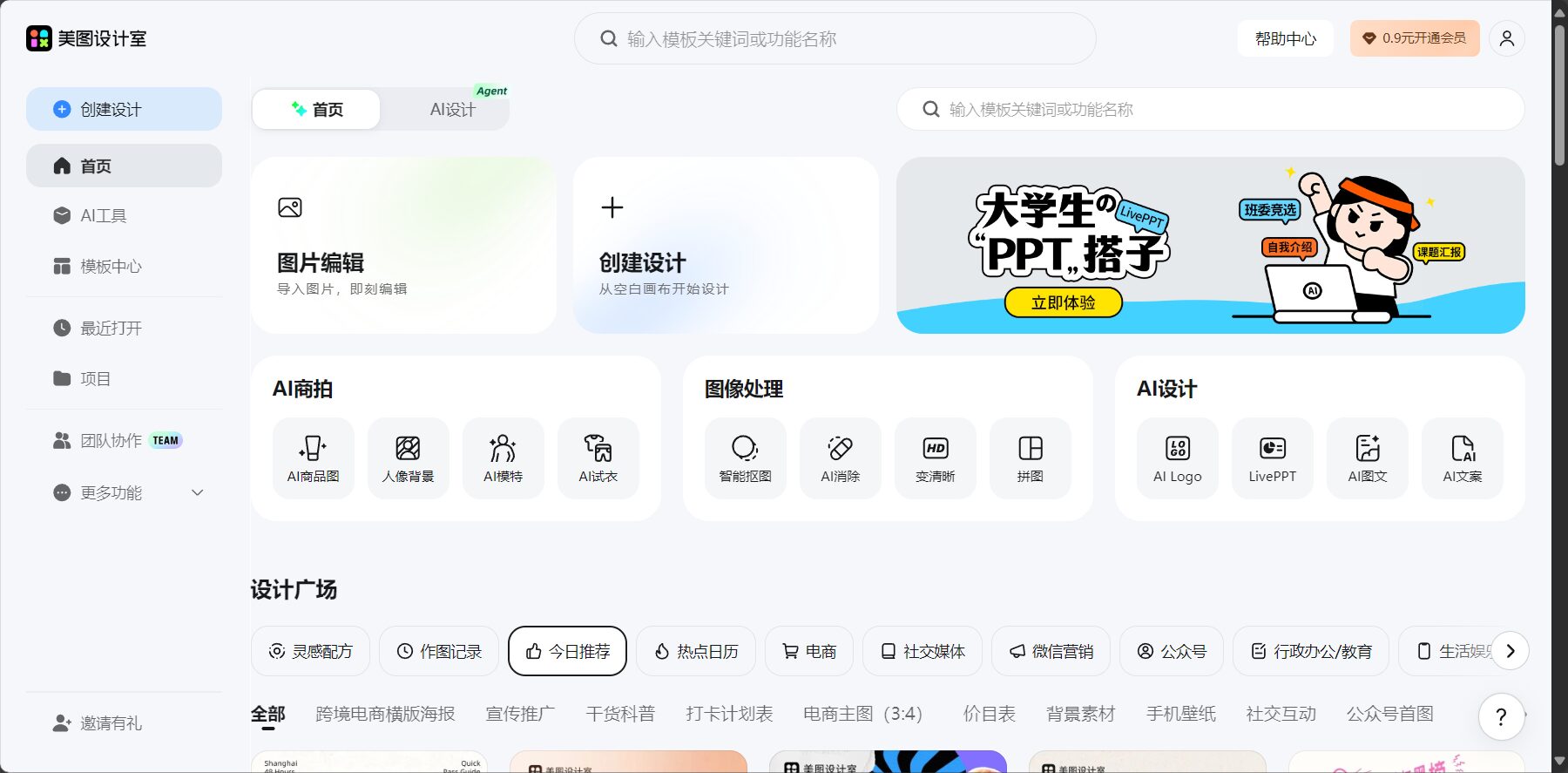Switch to the AI设计 tab
The height and width of the screenshot is (773, 1568).
coord(453,110)
